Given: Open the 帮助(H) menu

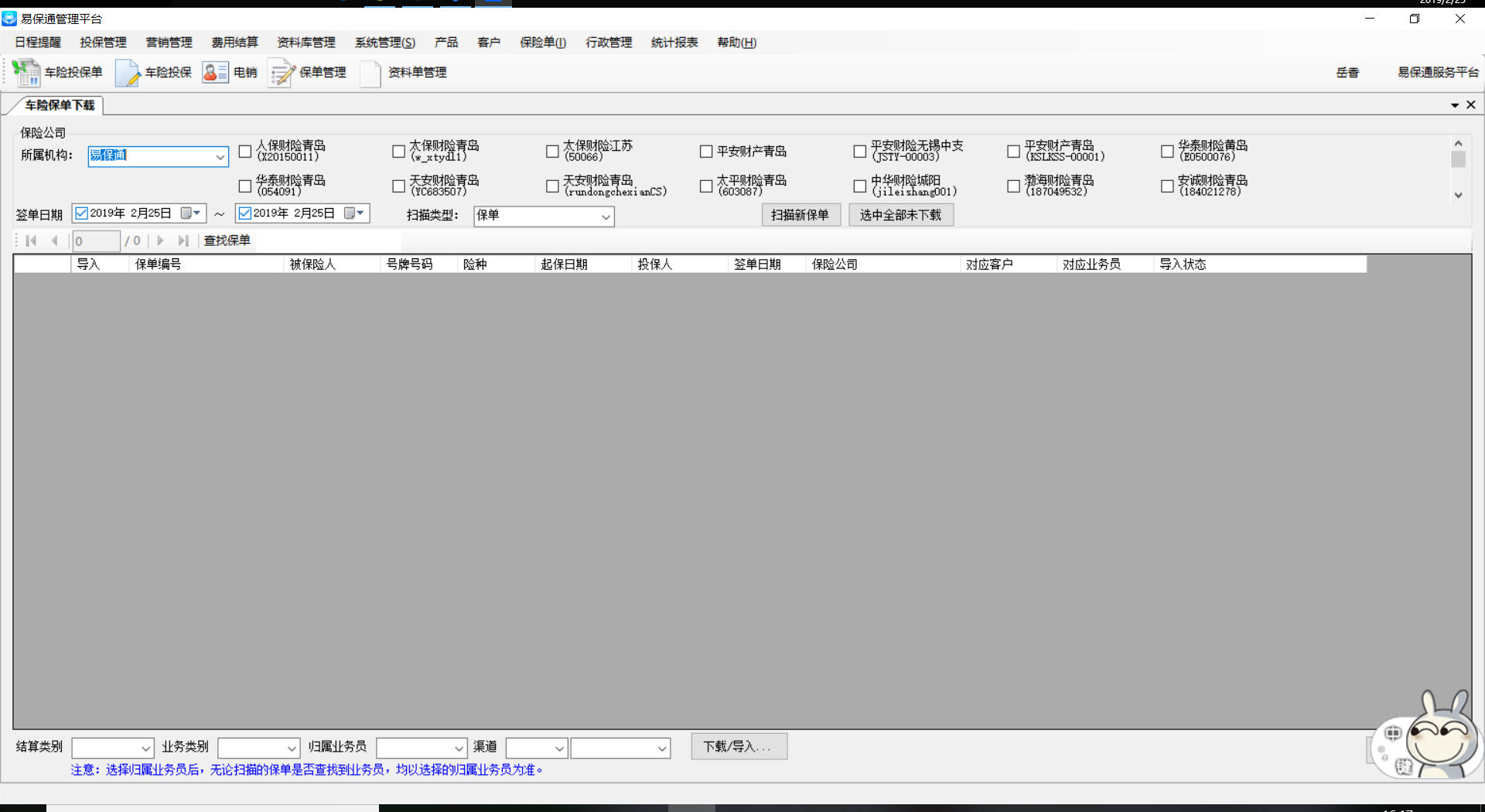Looking at the screenshot, I should (737, 43).
